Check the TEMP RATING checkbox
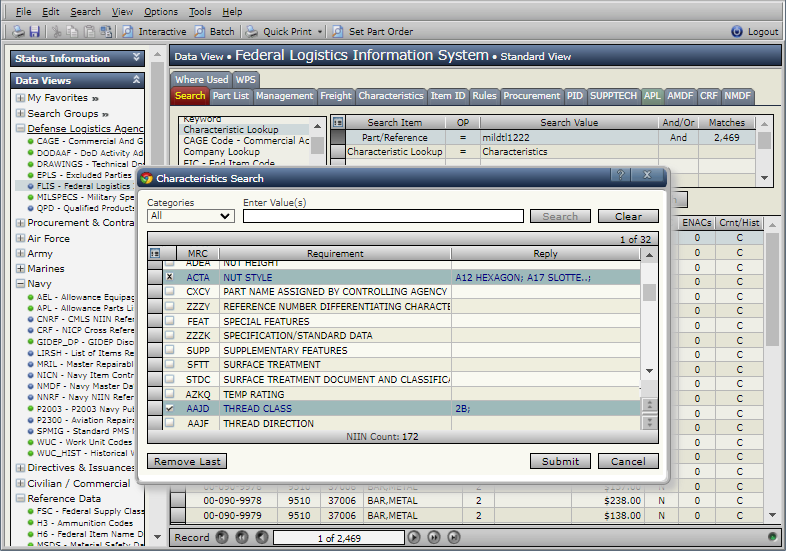 pos(169,394)
